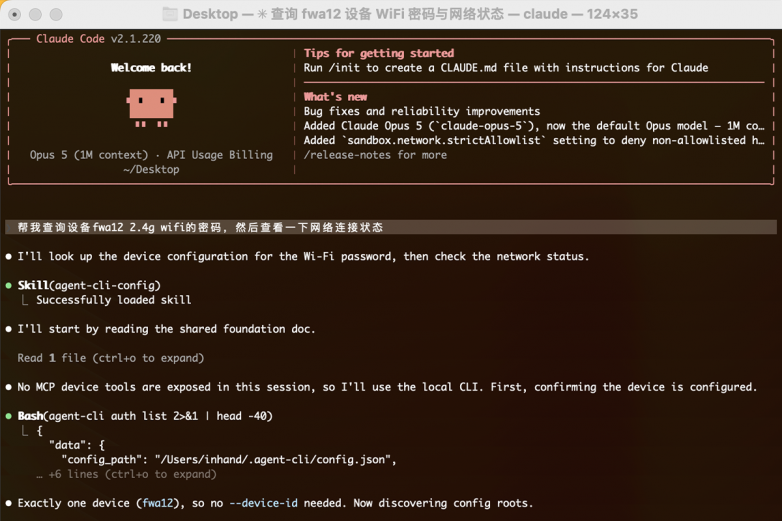
Task: Click the 'No MCP device tools are exposed' message
Action: click(x=388, y=387)
